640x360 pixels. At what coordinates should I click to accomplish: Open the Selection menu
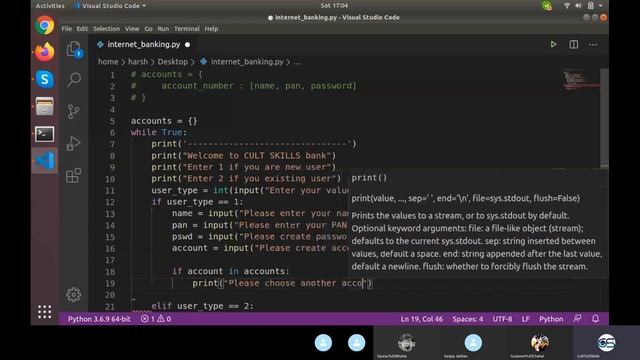click(x=106, y=29)
